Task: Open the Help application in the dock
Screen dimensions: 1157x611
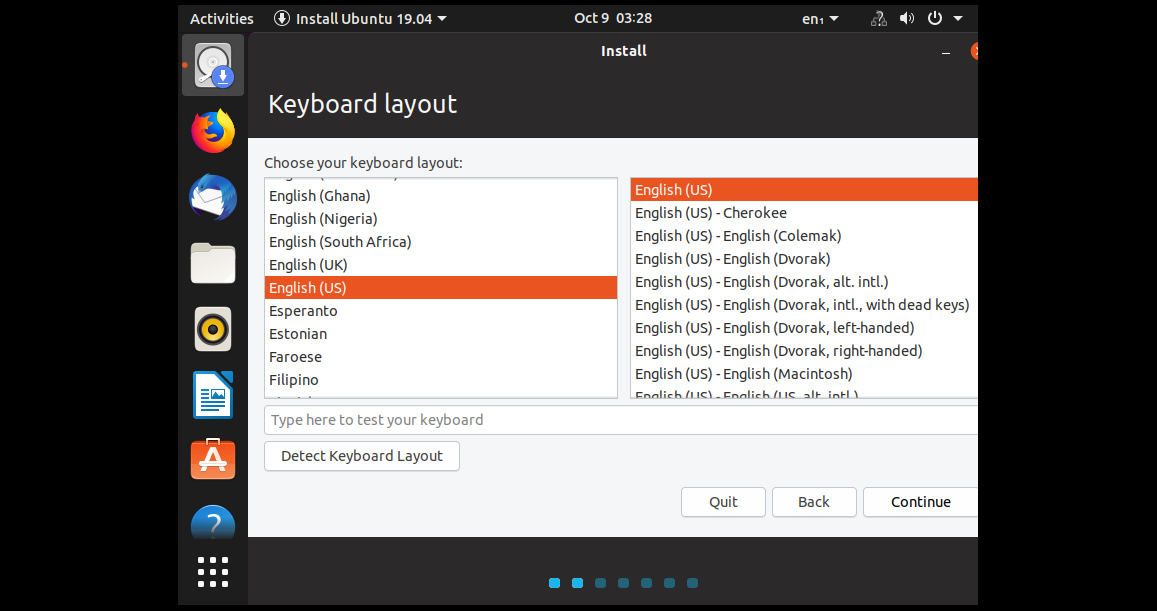Action: click(212, 522)
